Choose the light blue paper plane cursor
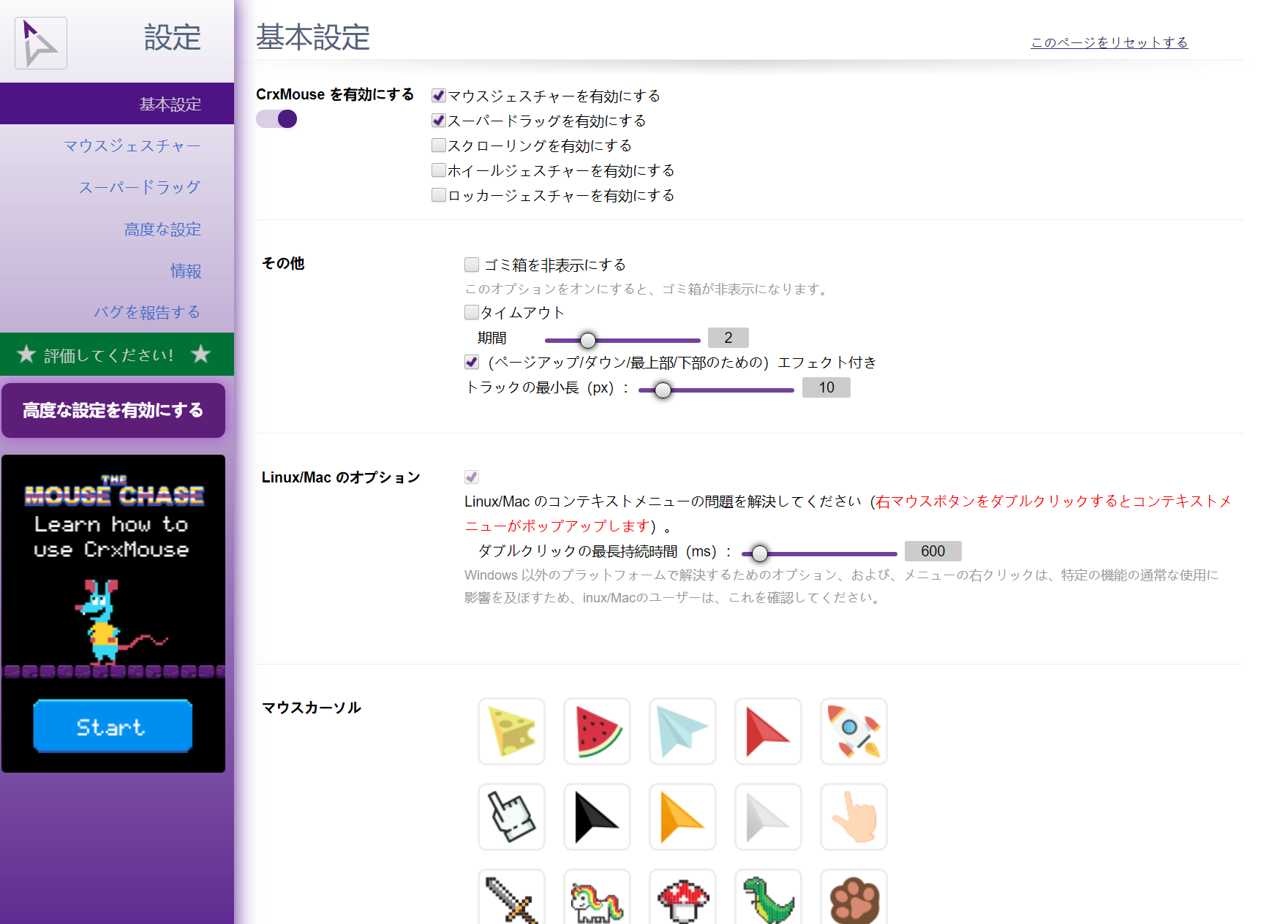The width and height of the screenshot is (1288, 924). click(x=682, y=731)
